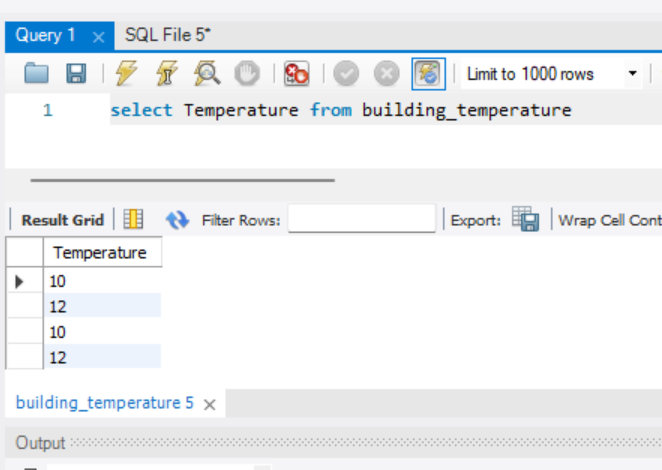The height and width of the screenshot is (470, 662).
Task: Select third row with value 10
Action: point(102,332)
